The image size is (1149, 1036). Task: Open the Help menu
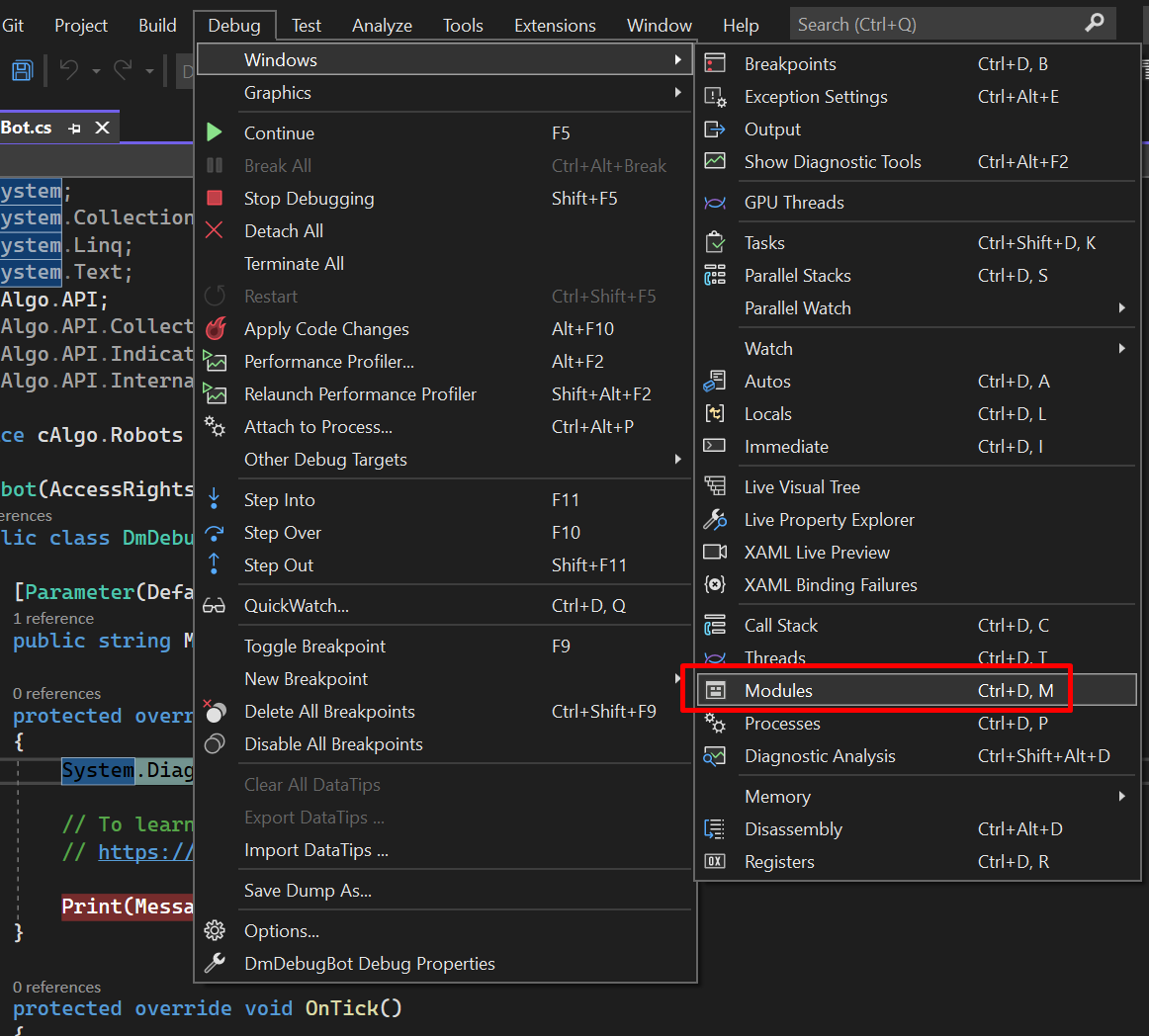741,26
